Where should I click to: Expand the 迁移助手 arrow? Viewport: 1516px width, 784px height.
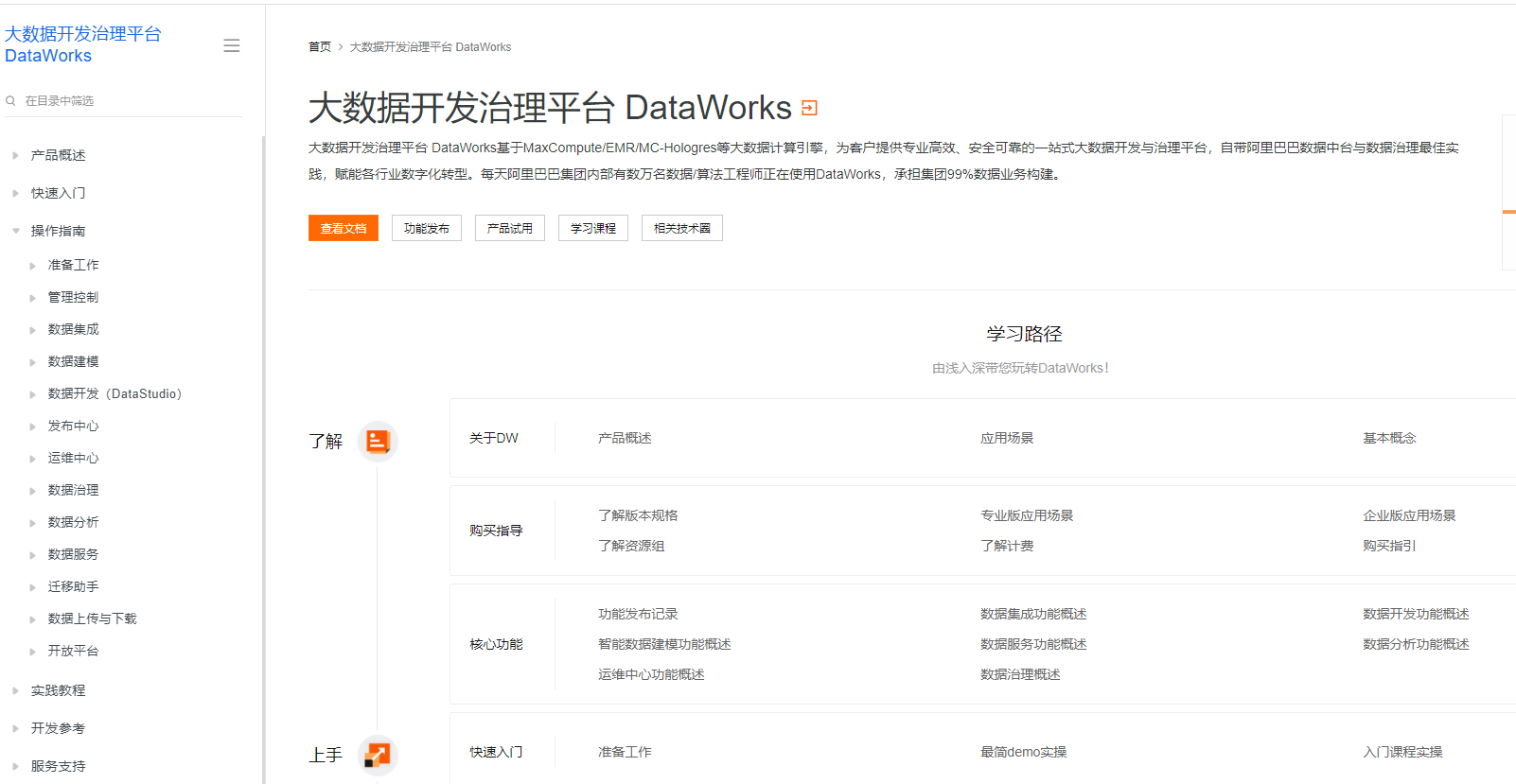tap(32, 587)
